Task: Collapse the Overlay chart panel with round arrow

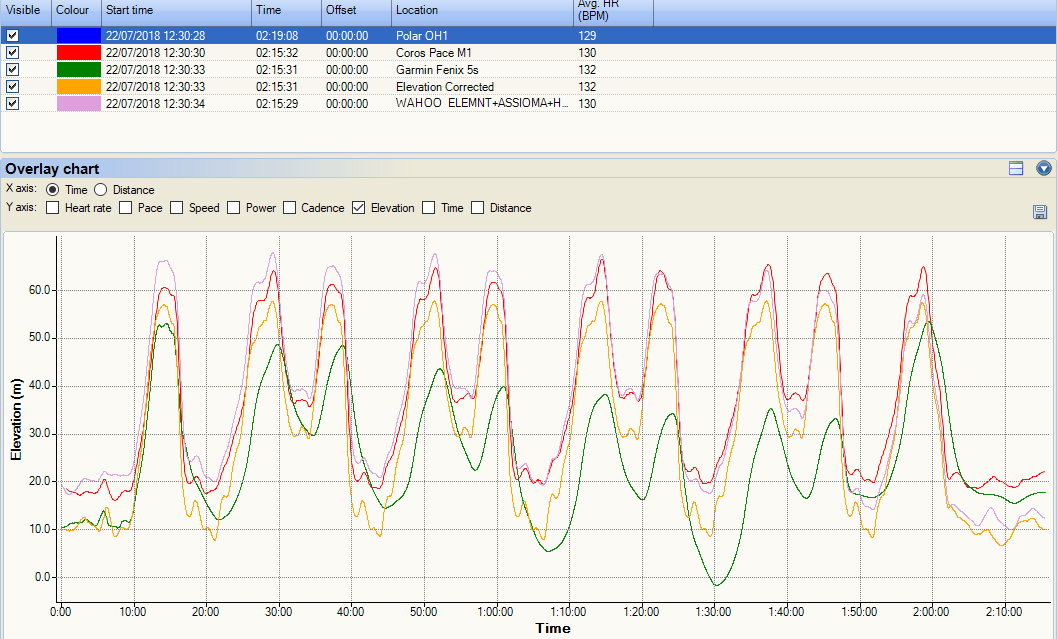Action: pos(1044,169)
